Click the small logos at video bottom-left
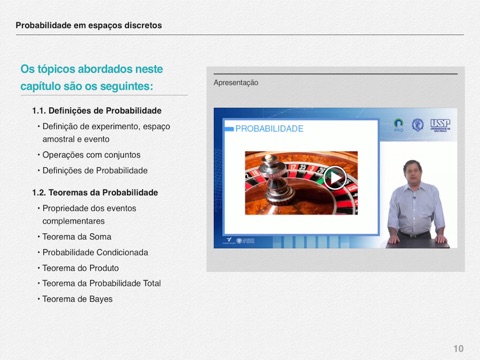 [x=240, y=240]
